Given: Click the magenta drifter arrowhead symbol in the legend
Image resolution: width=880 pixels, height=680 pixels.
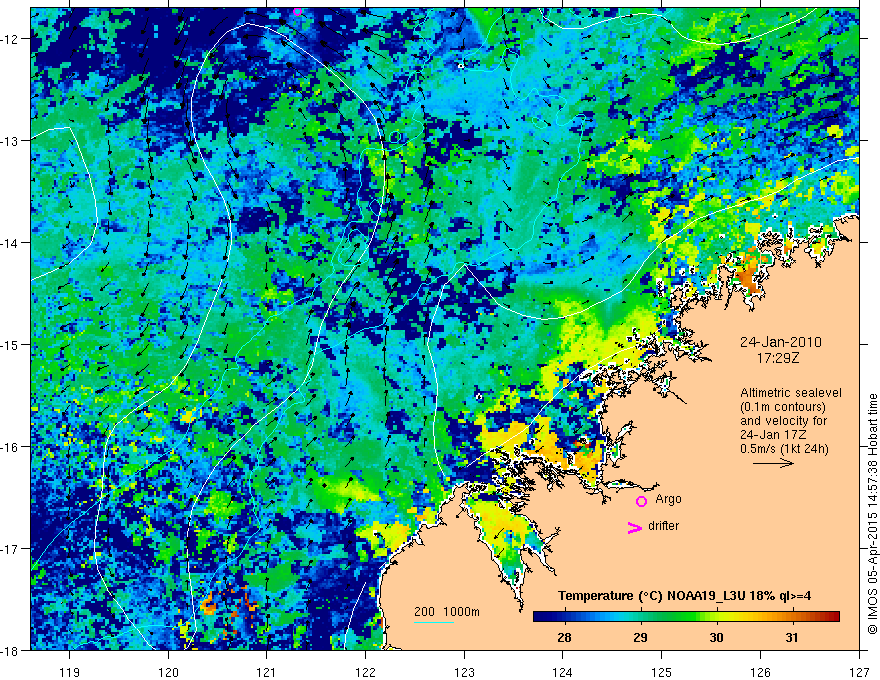Looking at the screenshot, I should [x=634, y=527].
